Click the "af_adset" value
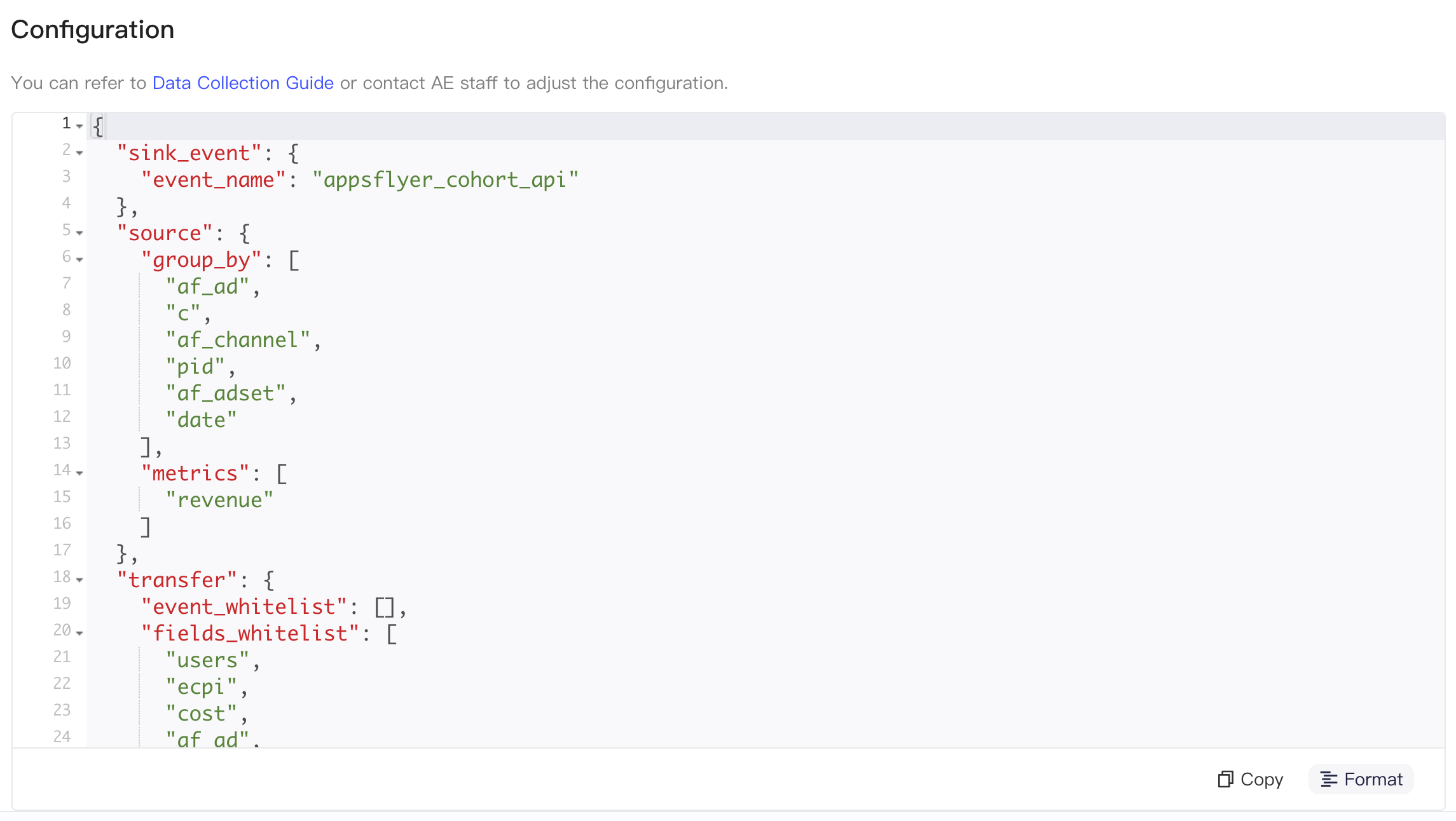This screenshot has height=821, width=1456. click(226, 393)
